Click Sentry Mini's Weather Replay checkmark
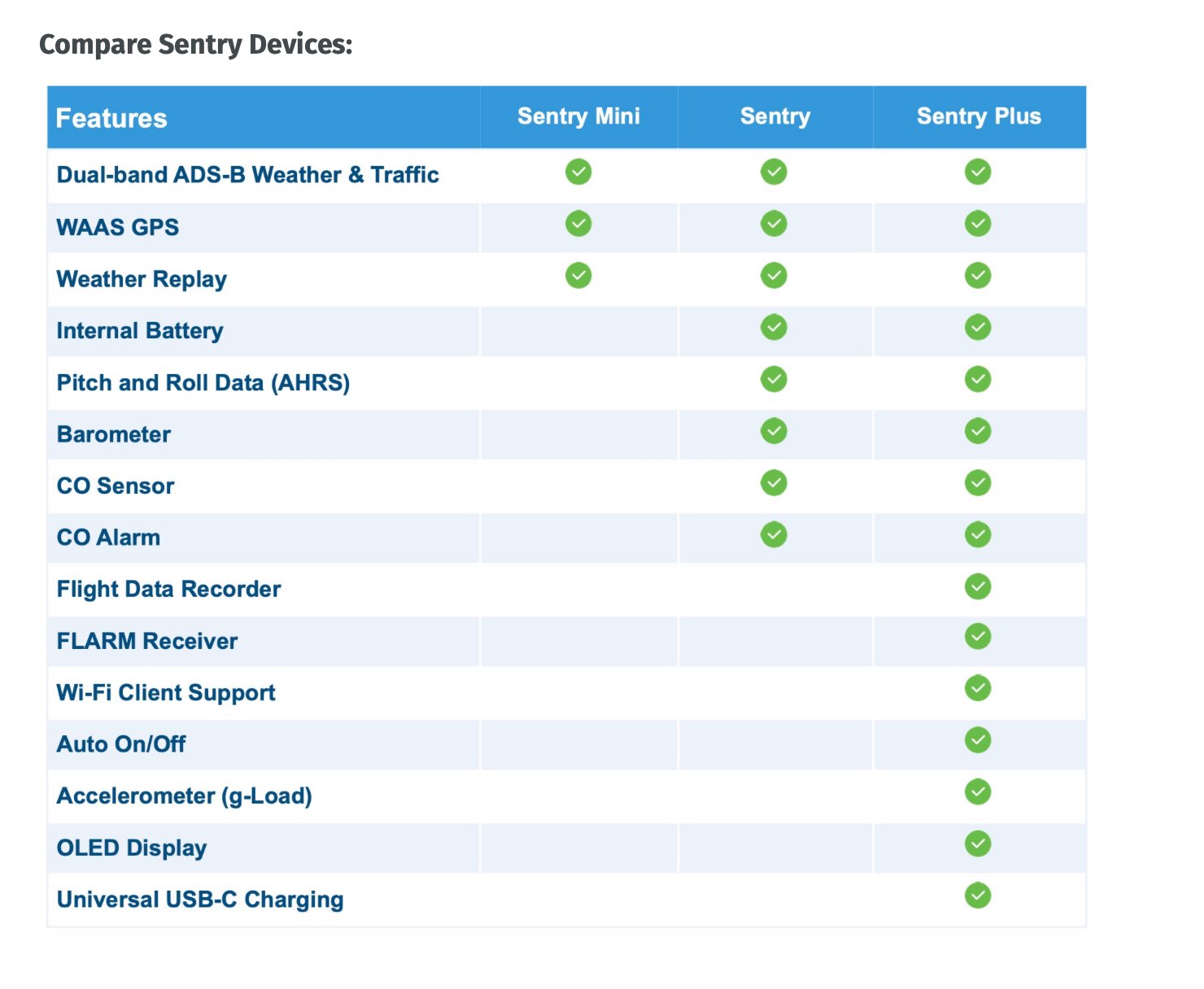This screenshot has width=1204, height=989. [578, 276]
